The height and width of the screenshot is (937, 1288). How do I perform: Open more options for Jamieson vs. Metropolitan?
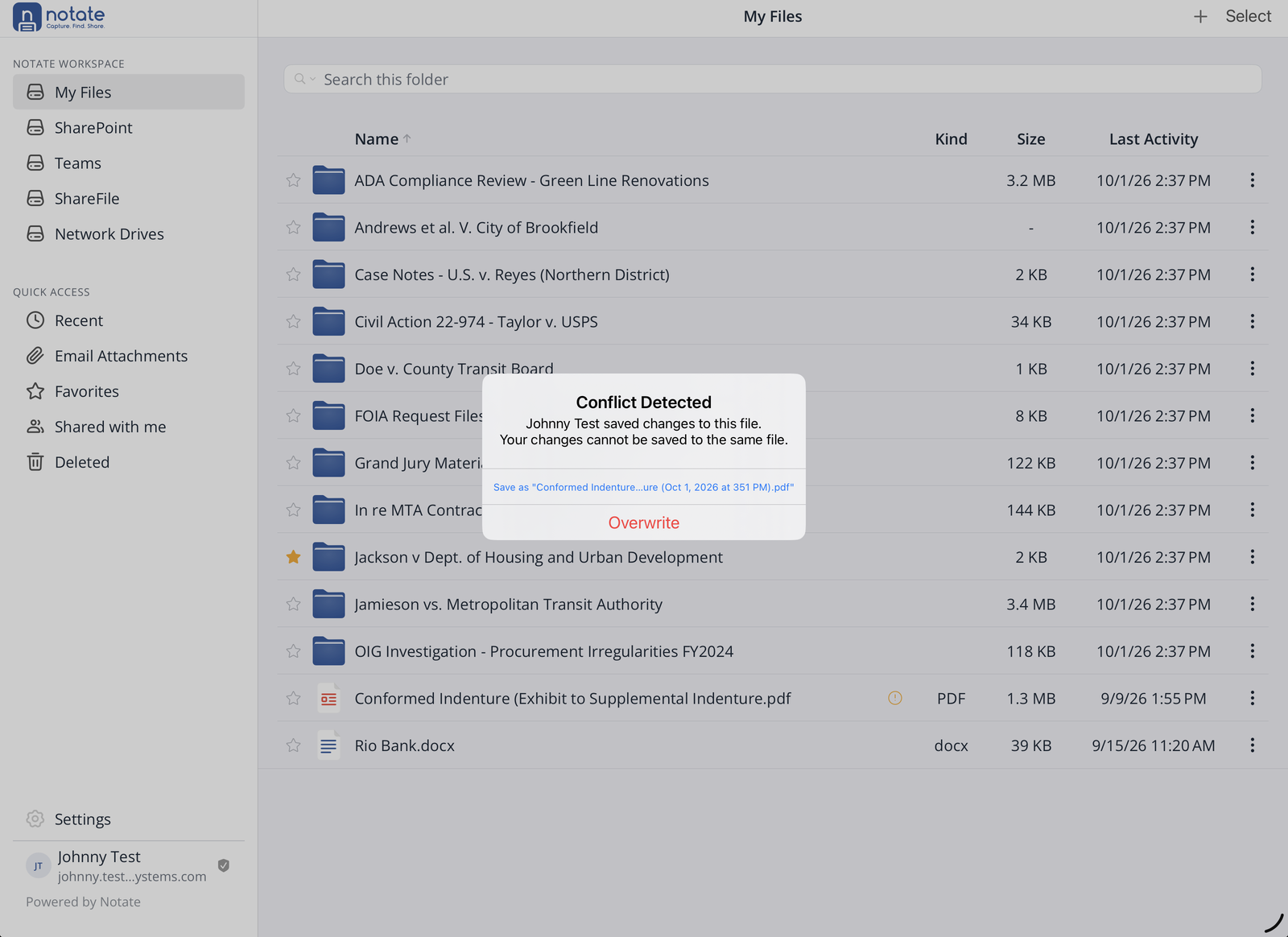click(x=1252, y=604)
